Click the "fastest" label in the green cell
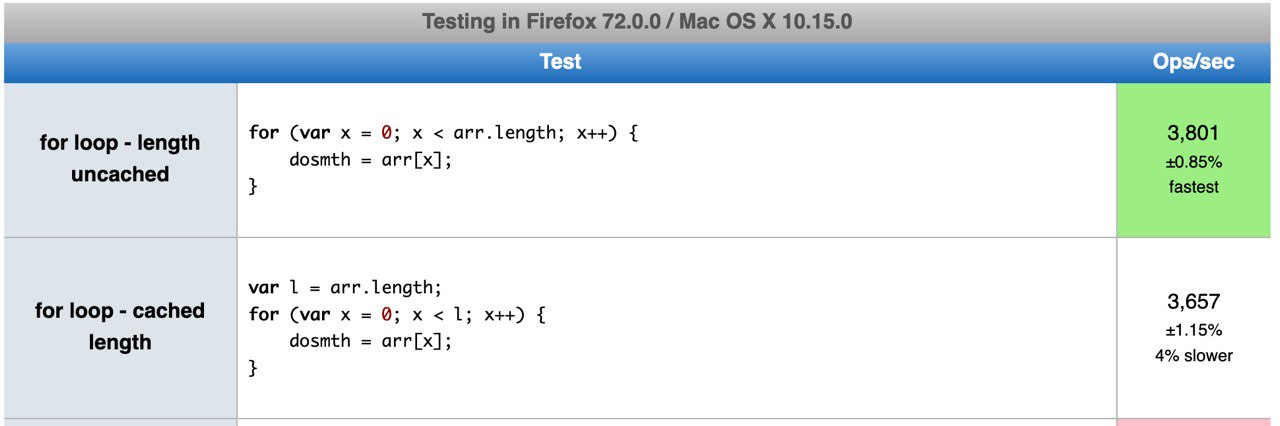1280x426 pixels. 1194,187
